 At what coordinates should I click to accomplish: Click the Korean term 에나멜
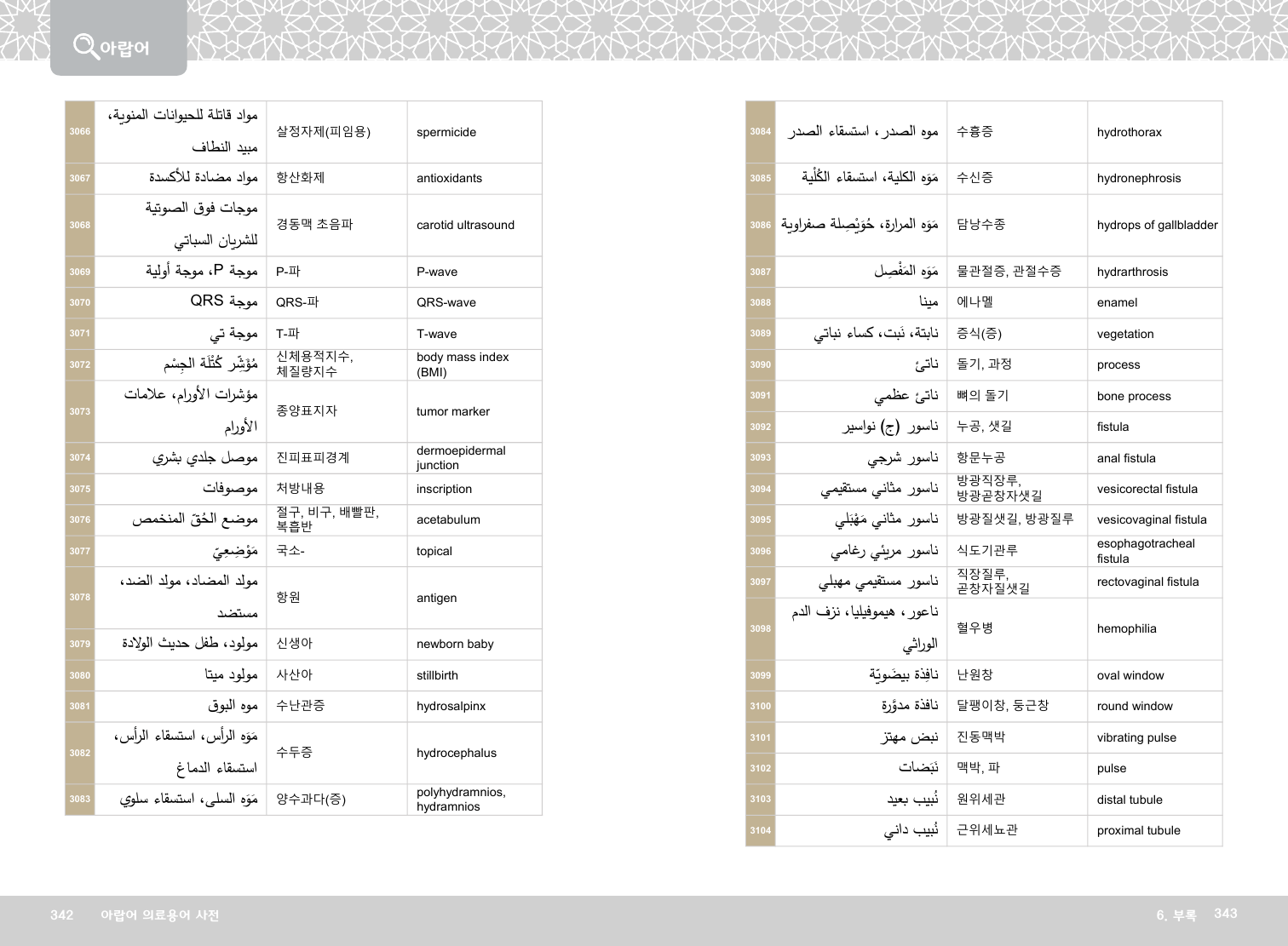tap(975, 302)
